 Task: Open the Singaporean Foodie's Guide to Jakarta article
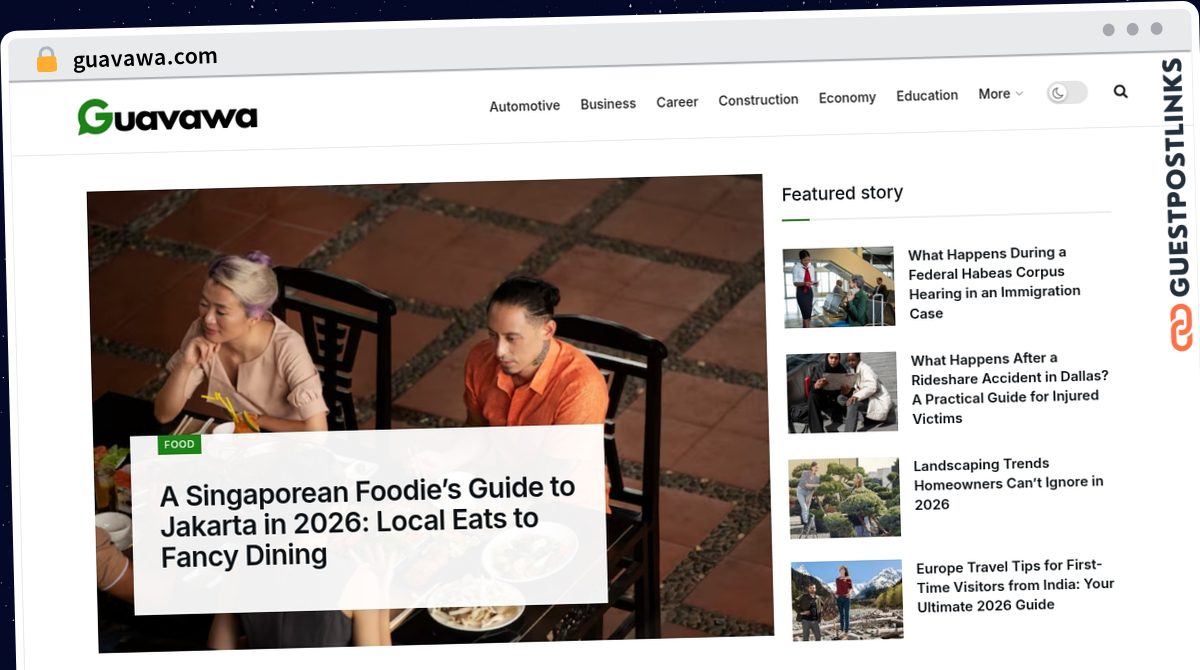[368, 521]
